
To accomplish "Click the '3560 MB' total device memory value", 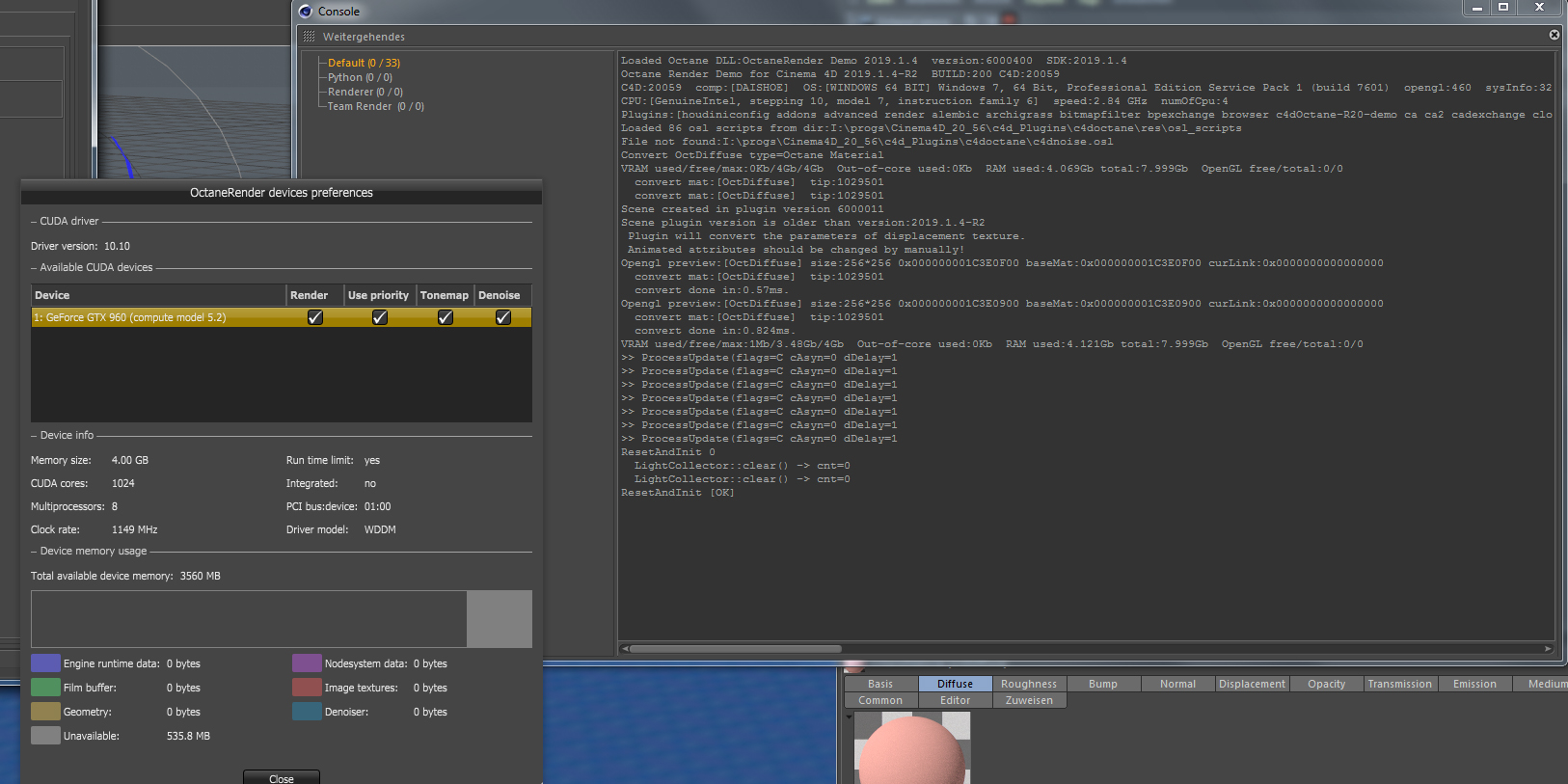I will click(201, 576).
